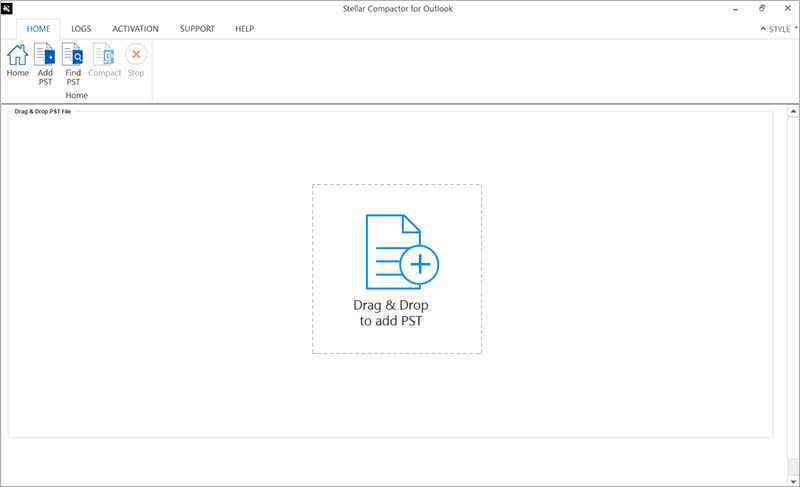800x487 pixels.
Task: Open the STYLE dropdown menu
Action: tap(783, 29)
